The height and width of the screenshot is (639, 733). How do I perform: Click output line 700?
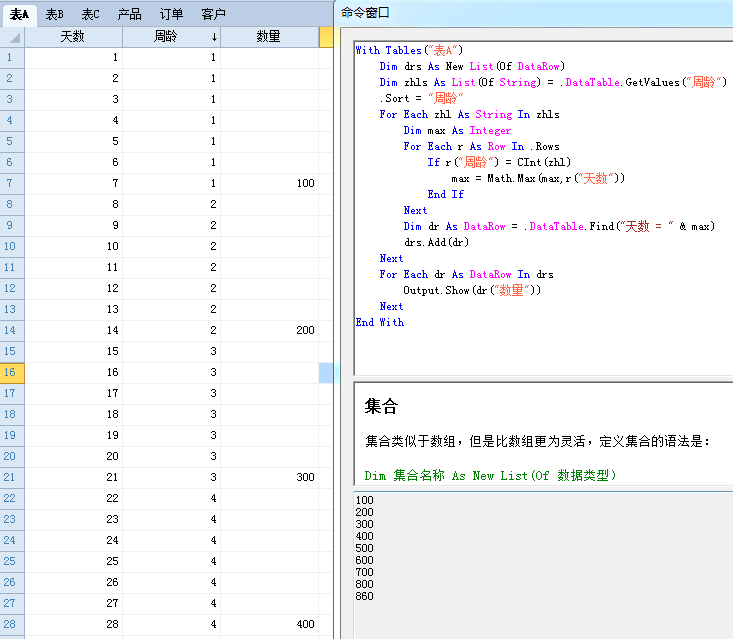(365, 572)
